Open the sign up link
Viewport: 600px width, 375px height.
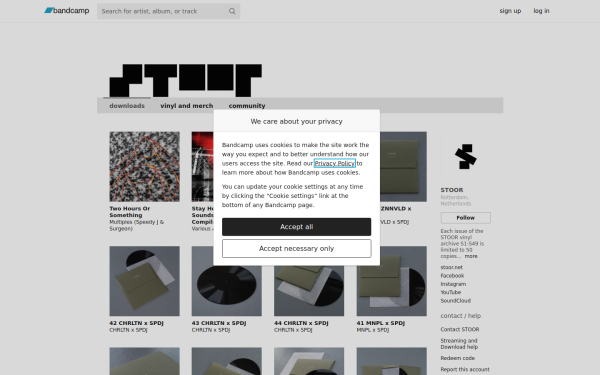(x=510, y=11)
